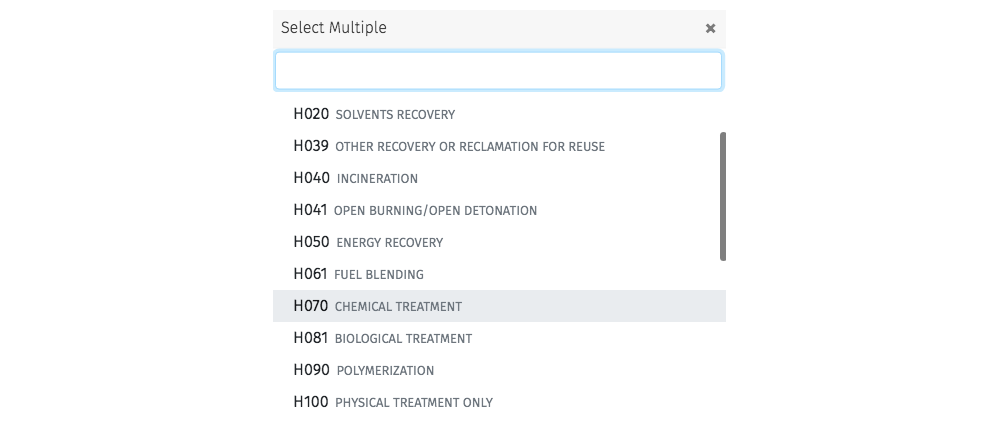The height and width of the screenshot is (425, 1000).
Task: Choose H090 Polymerization from the list
Action: coord(499,369)
